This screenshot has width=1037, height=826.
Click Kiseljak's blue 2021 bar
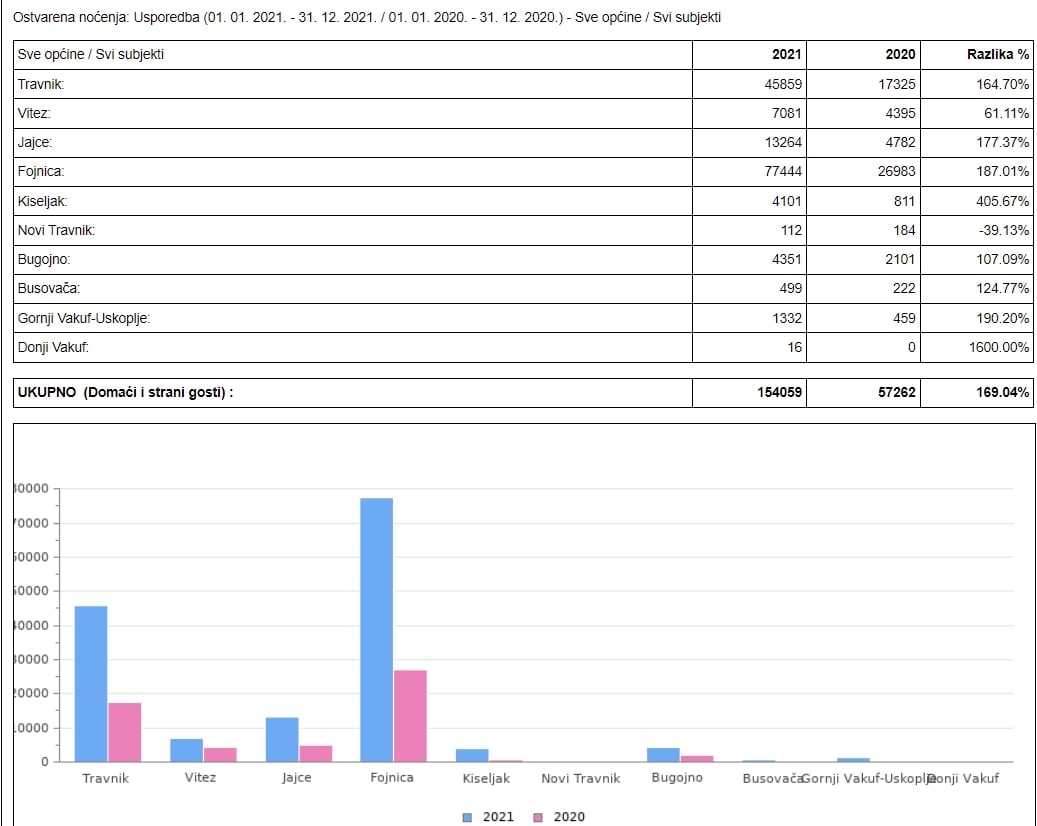pyautogui.click(x=472, y=755)
